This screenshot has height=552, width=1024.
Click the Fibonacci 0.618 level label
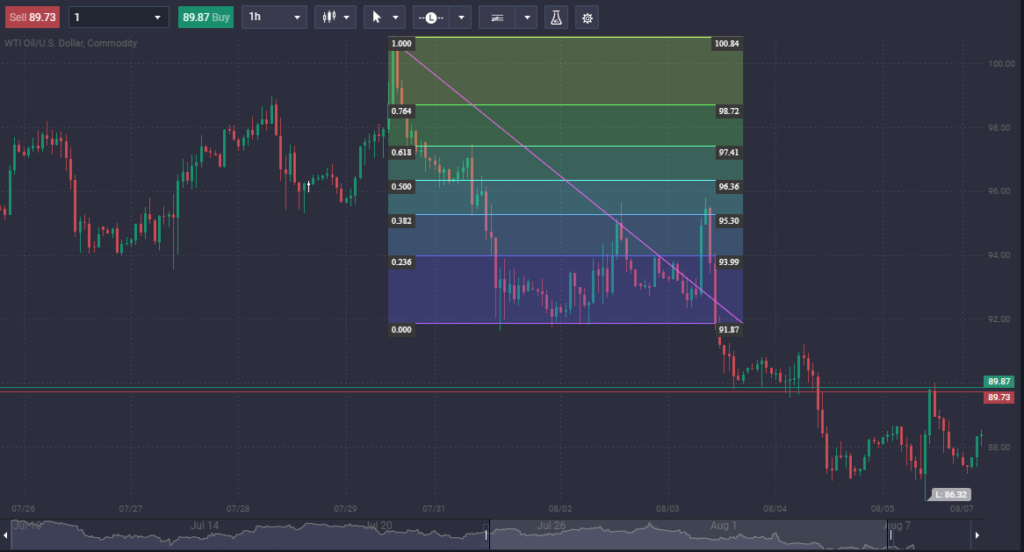click(x=401, y=151)
